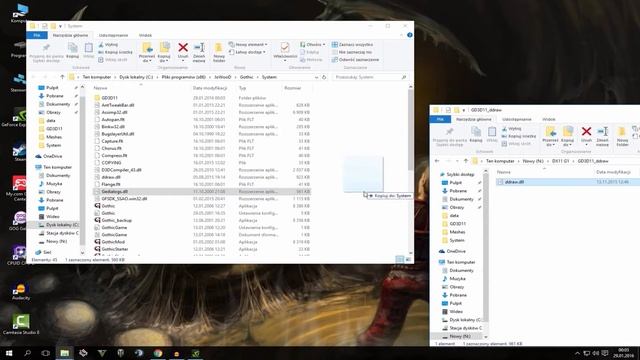The height and width of the screenshot is (360, 640).
Task: Sort by Rozmiar column in System window
Action: pos(292,88)
